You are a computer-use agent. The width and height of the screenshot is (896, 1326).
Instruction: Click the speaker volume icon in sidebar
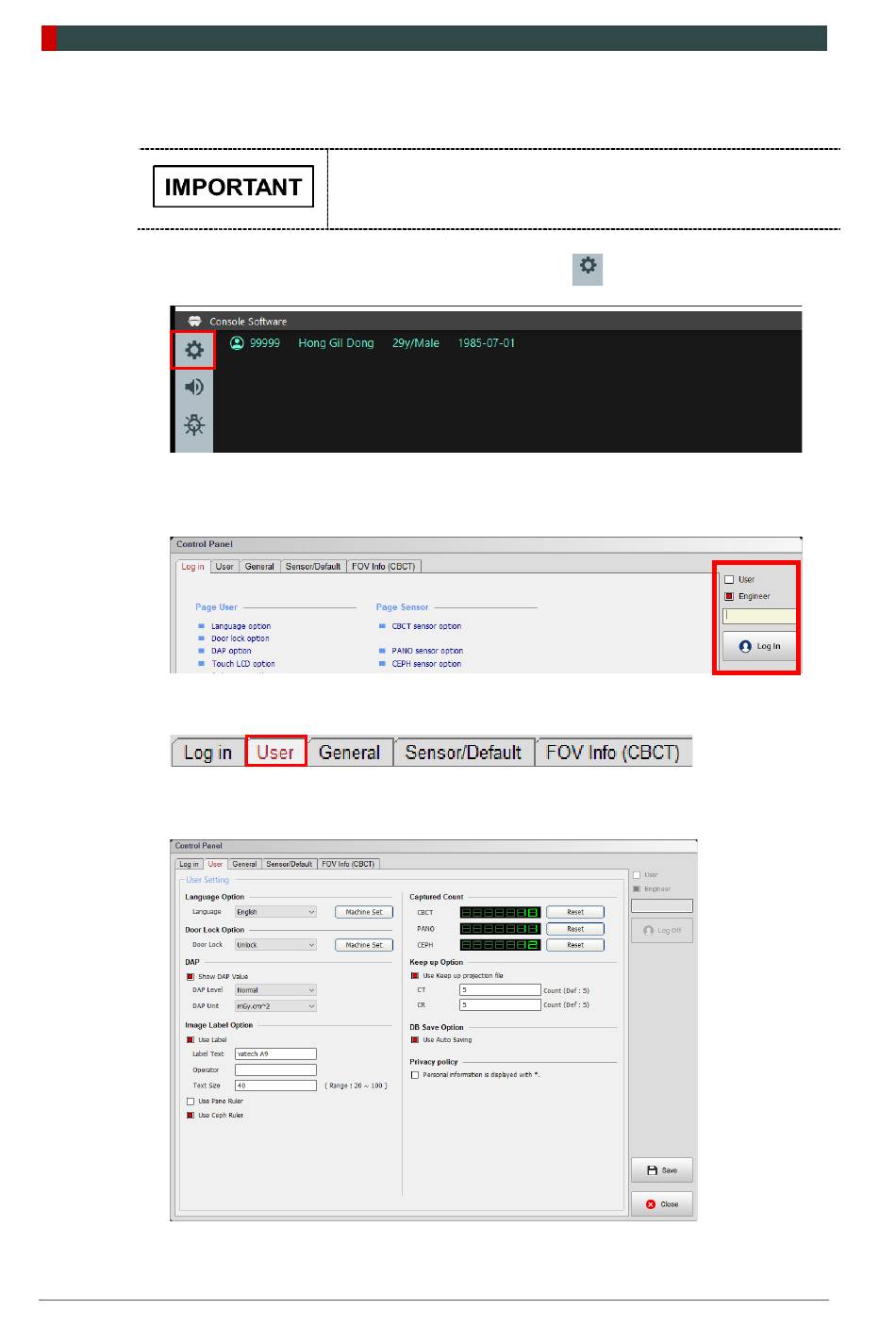194,387
